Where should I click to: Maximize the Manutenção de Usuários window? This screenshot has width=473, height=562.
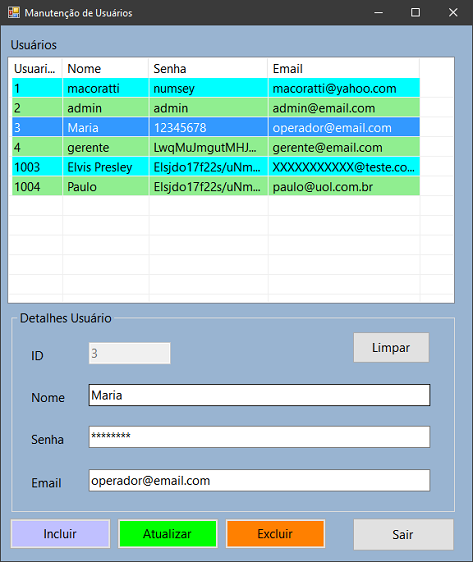pos(415,13)
